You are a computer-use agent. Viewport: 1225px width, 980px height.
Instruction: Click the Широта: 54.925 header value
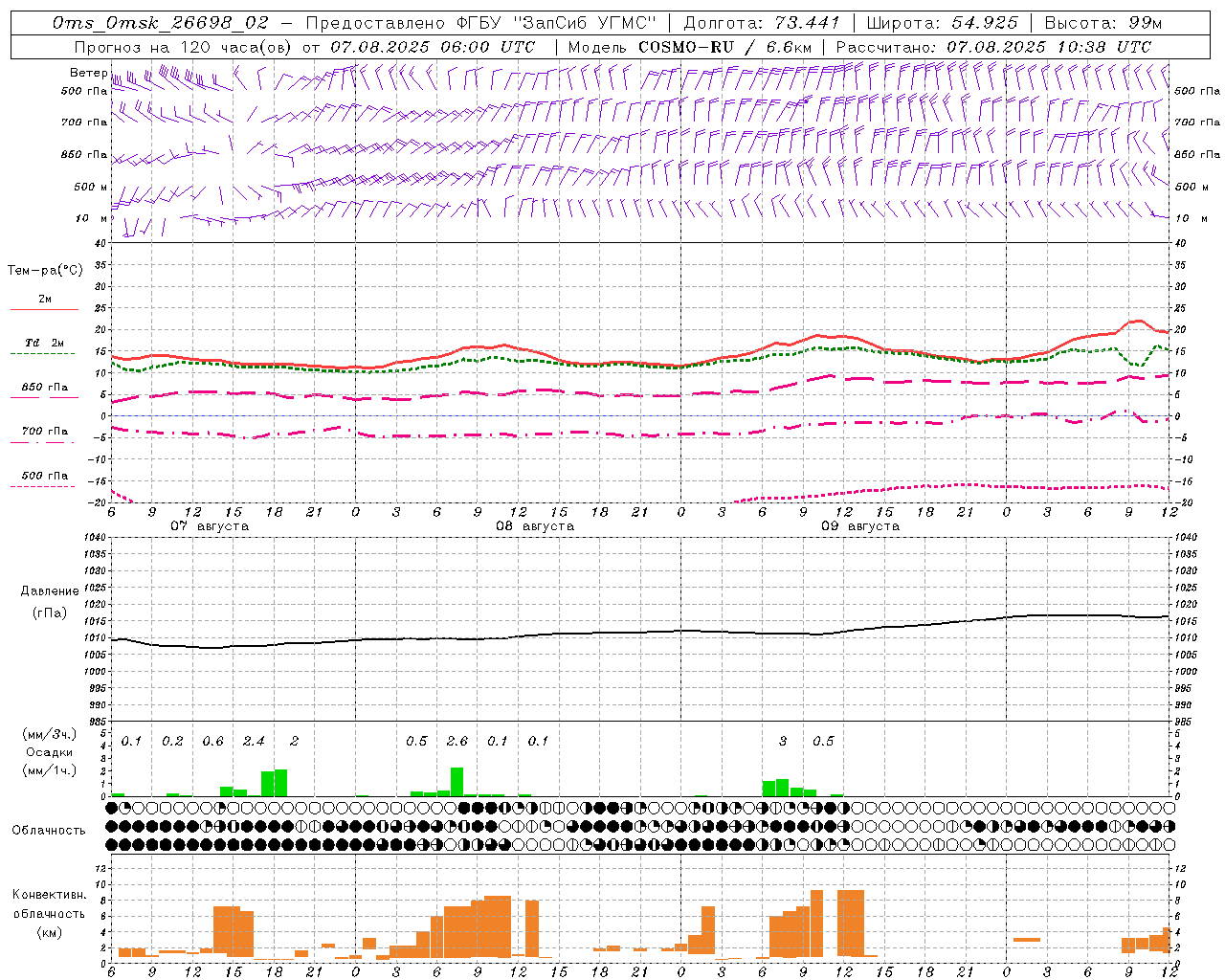coord(942,23)
